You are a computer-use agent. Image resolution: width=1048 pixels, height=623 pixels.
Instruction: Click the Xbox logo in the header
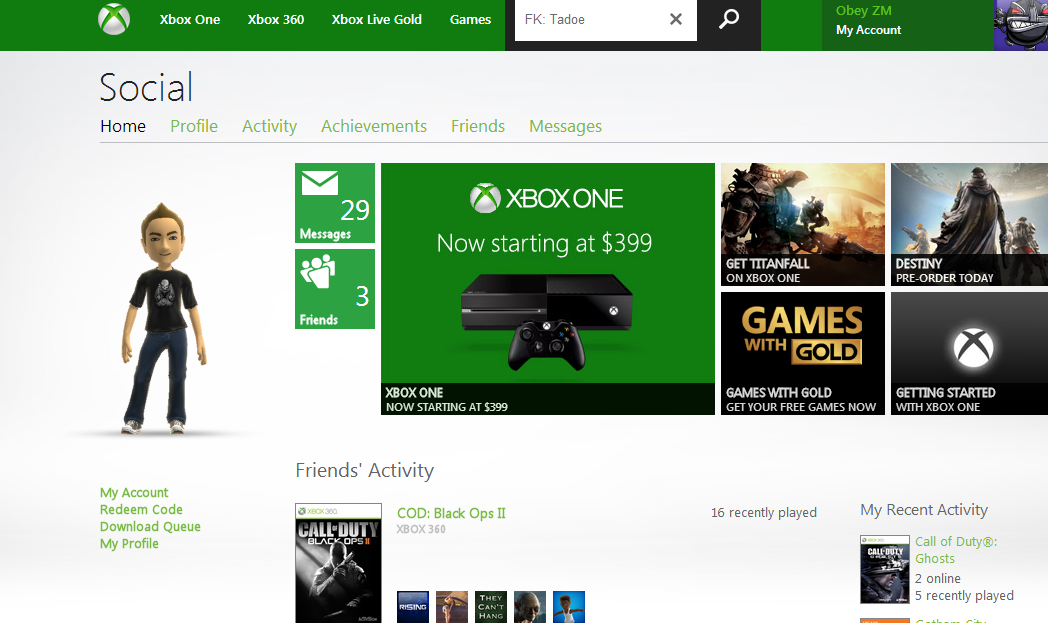coord(114,19)
